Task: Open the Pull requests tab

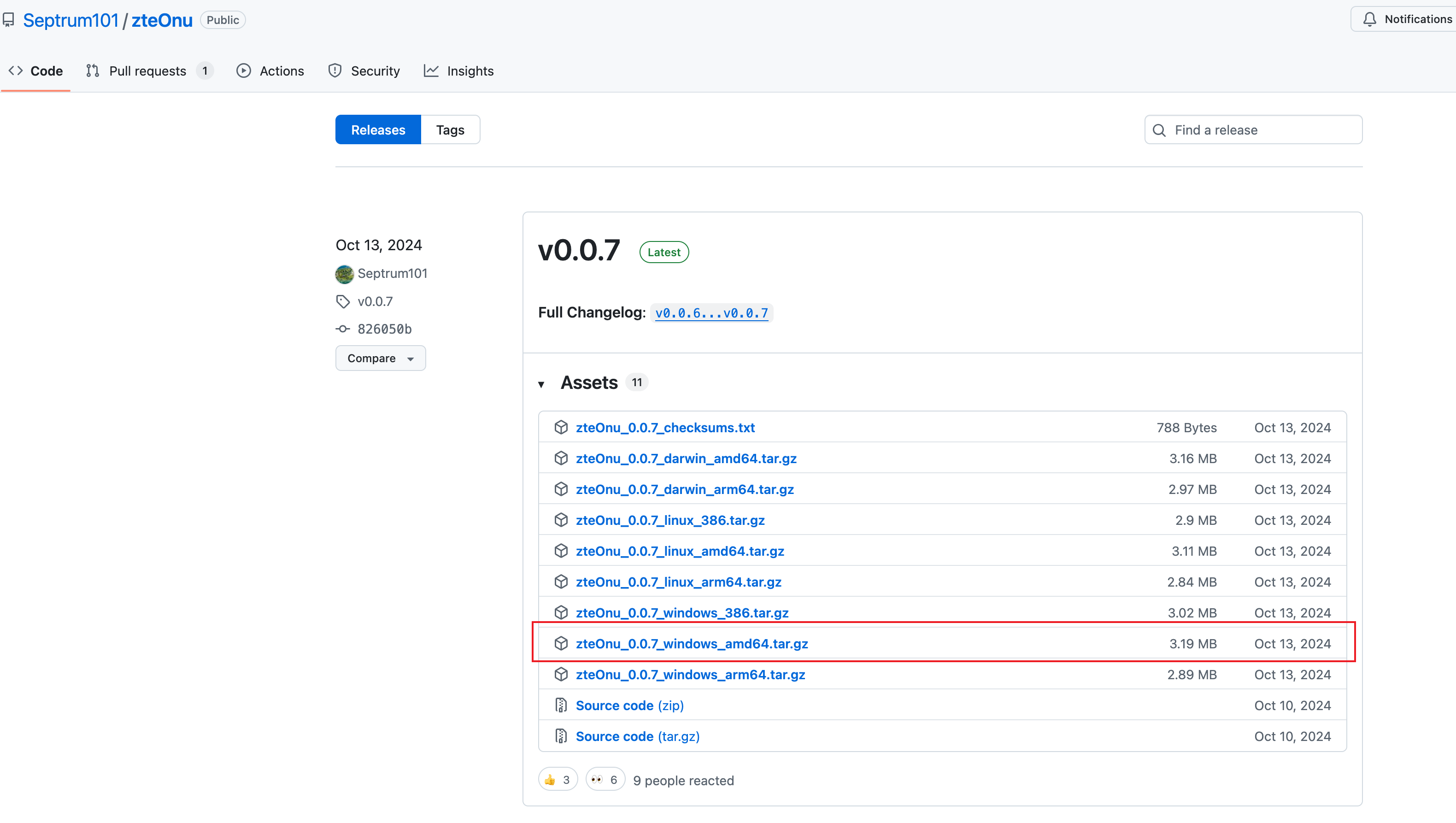Action: [x=149, y=71]
